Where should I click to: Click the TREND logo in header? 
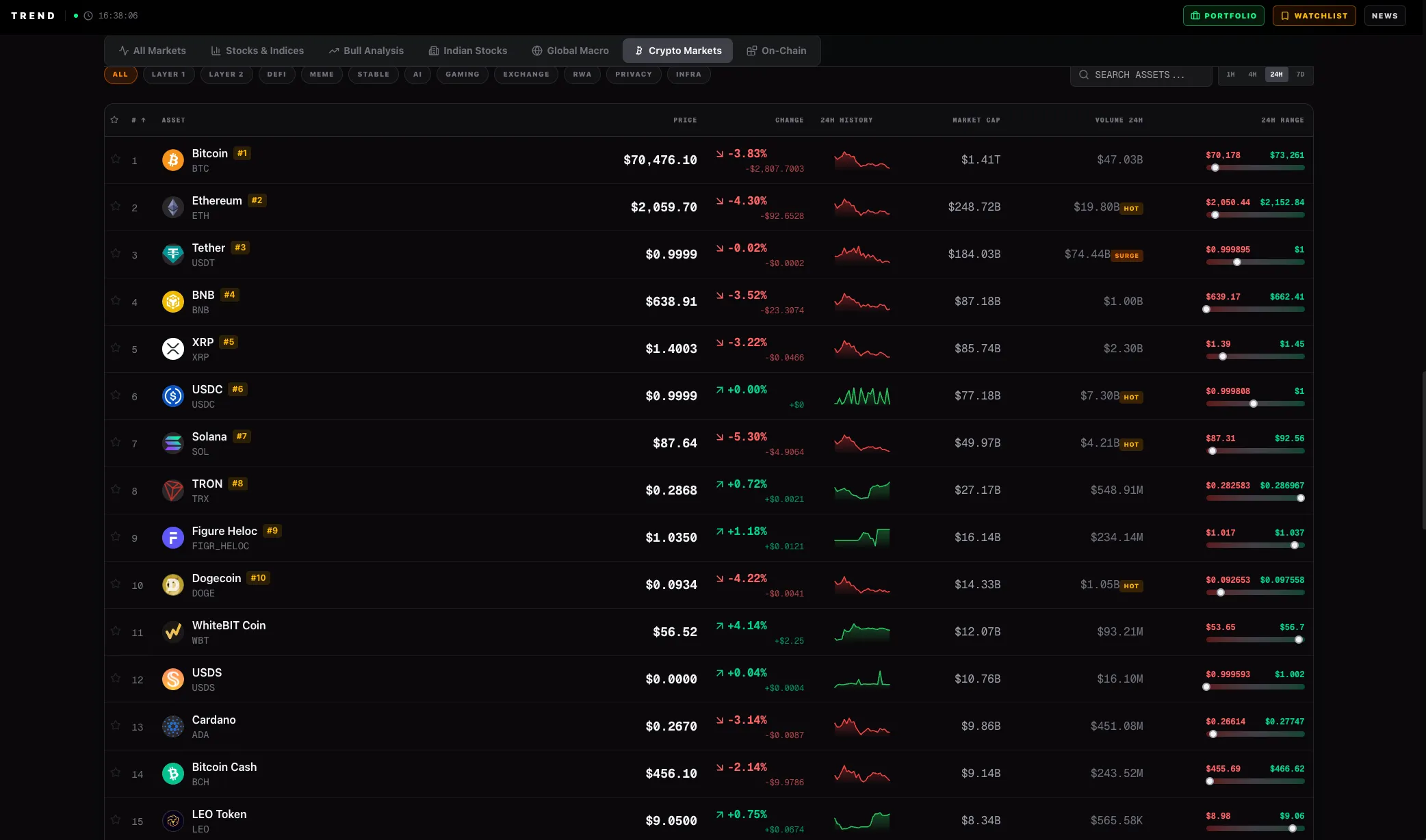pyautogui.click(x=33, y=16)
